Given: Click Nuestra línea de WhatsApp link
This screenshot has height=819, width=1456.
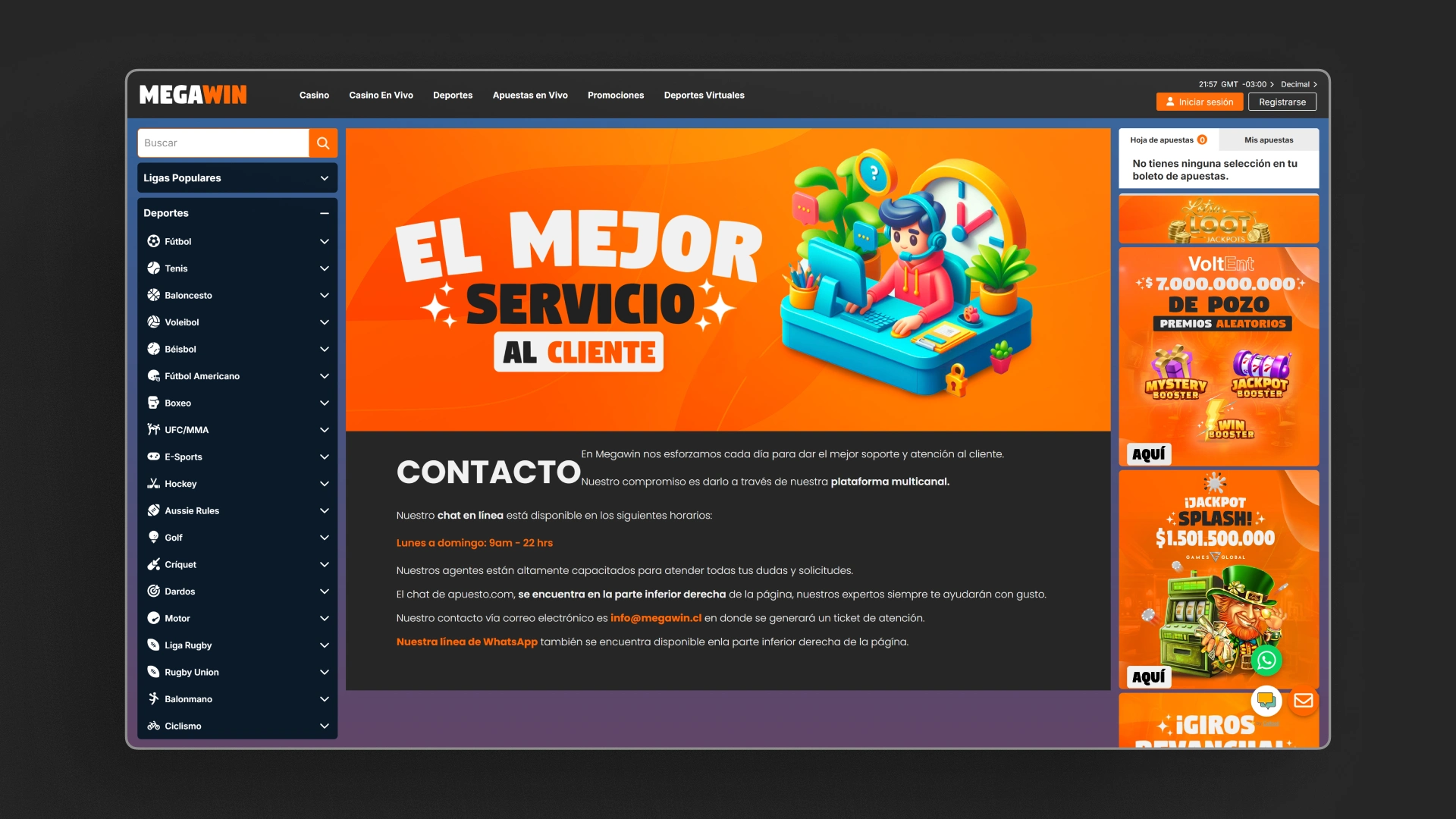Looking at the screenshot, I should 467,642.
